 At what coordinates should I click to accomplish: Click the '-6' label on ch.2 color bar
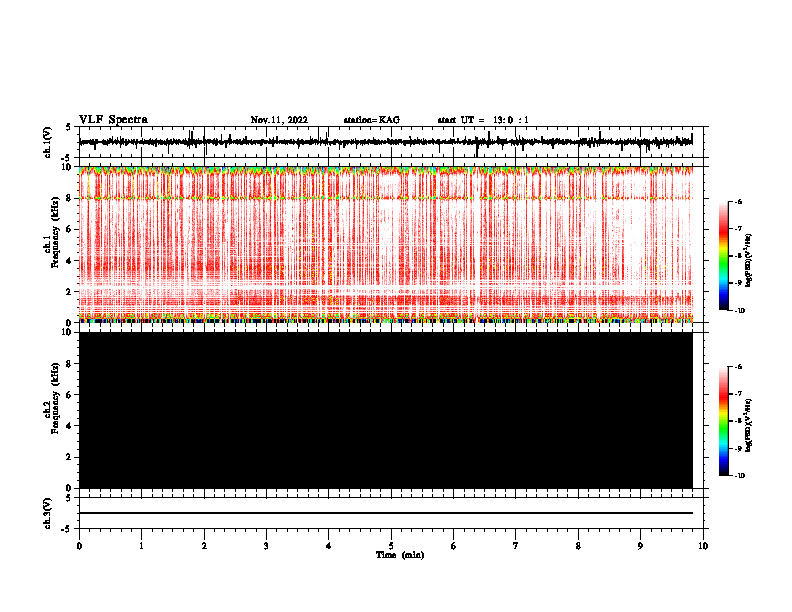(738, 367)
